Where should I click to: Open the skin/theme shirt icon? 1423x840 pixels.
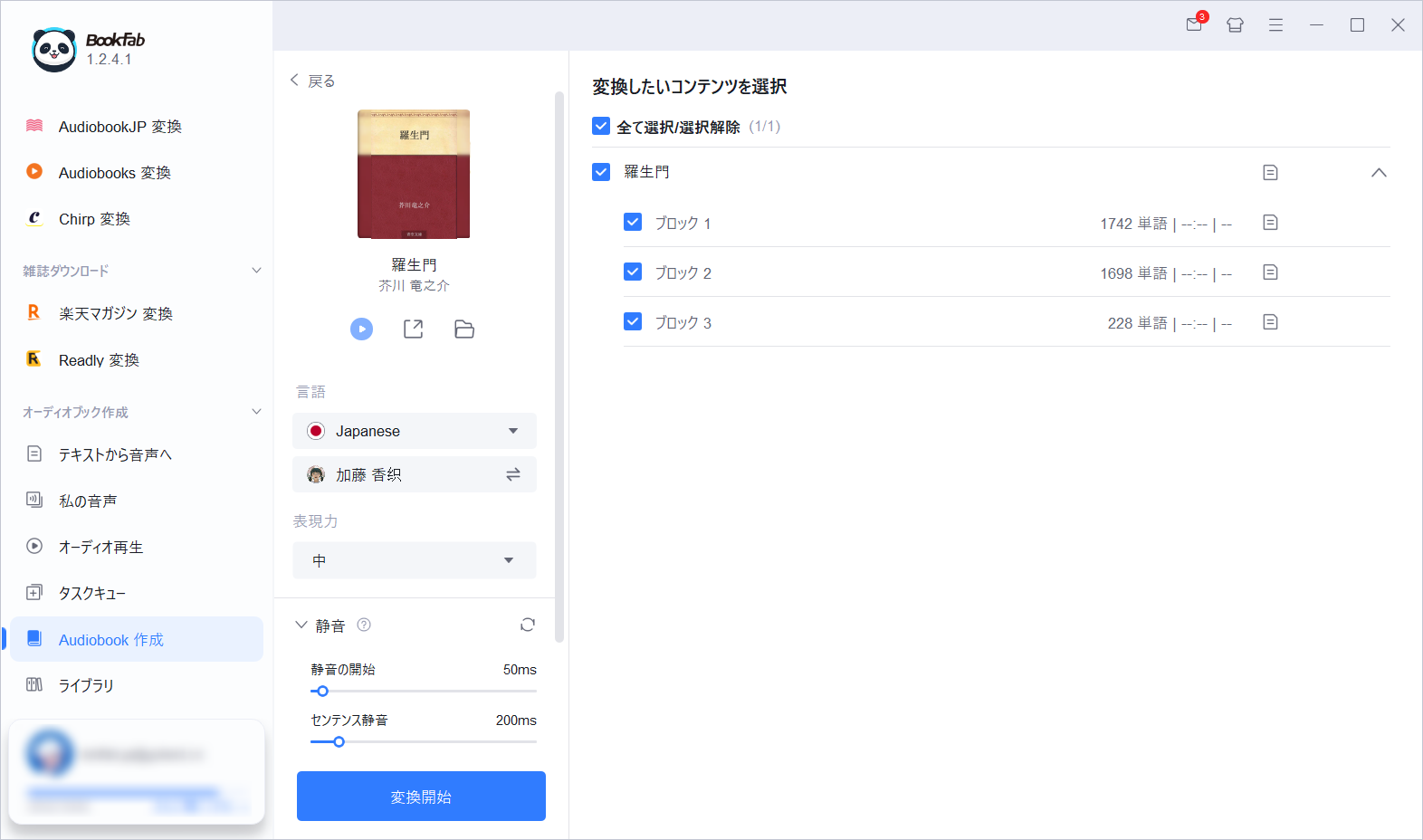[1235, 25]
